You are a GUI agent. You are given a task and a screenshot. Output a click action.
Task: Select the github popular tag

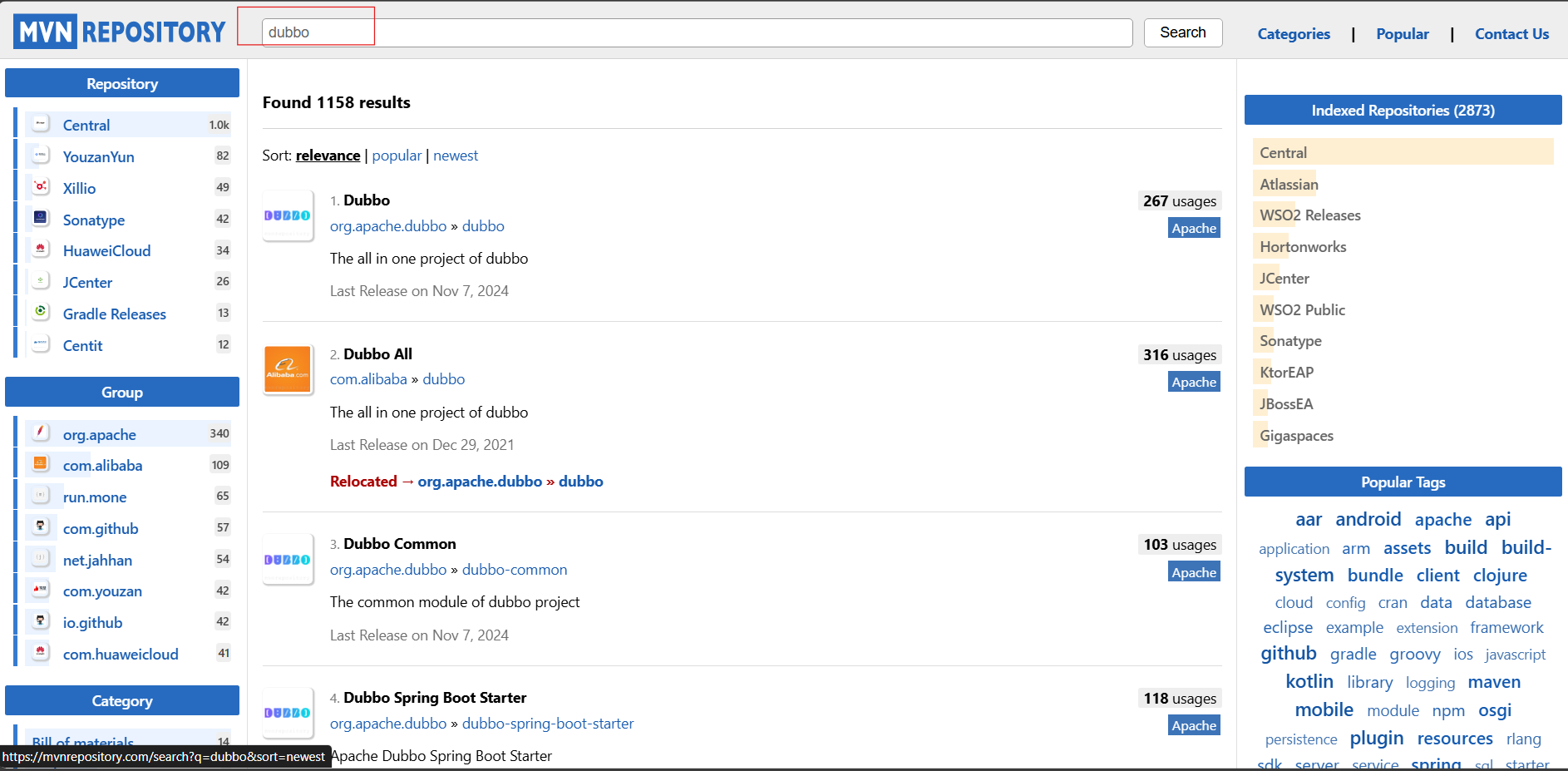[x=1289, y=654]
